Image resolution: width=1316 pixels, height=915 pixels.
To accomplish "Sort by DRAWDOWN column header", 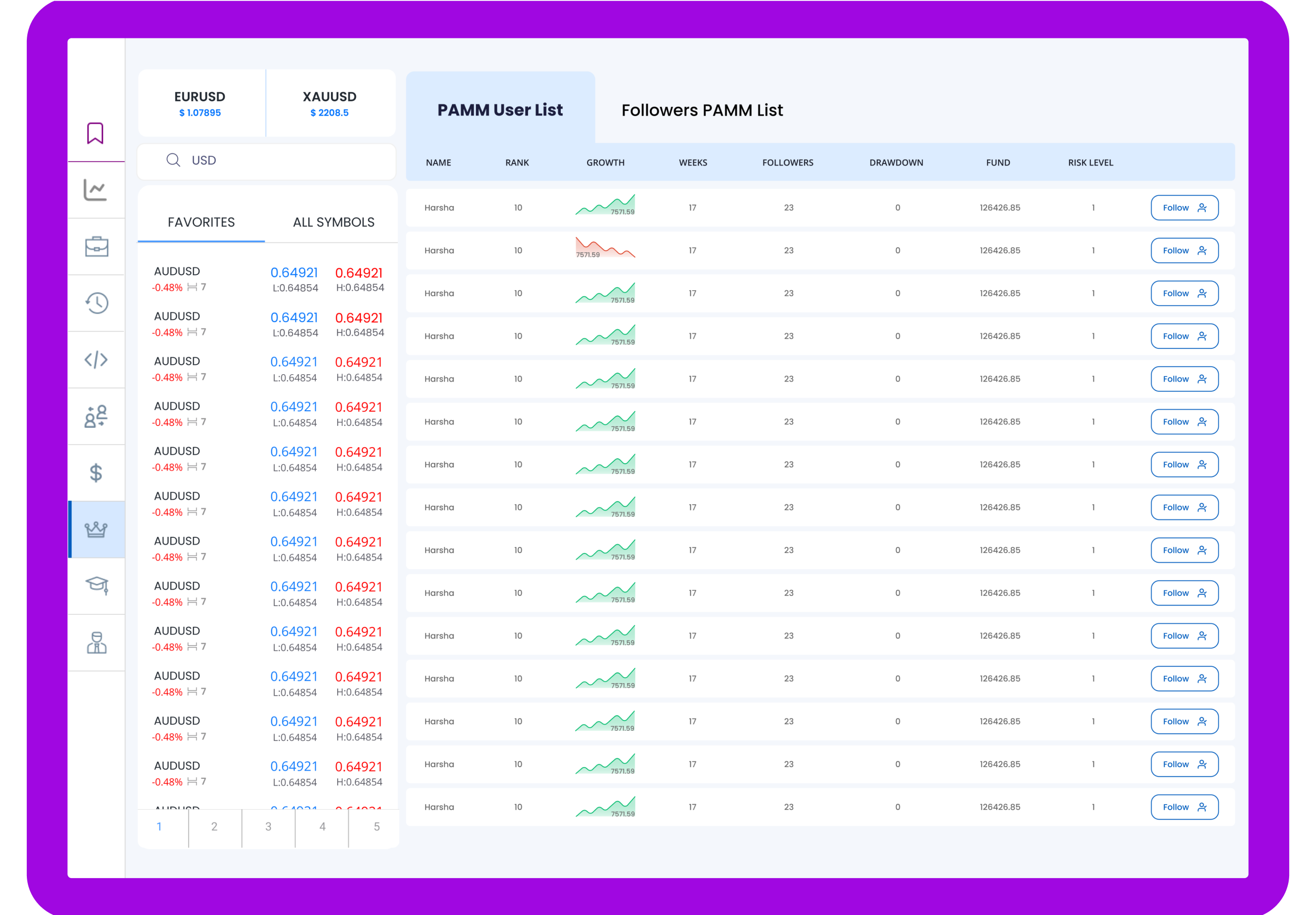I will [896, 163].
